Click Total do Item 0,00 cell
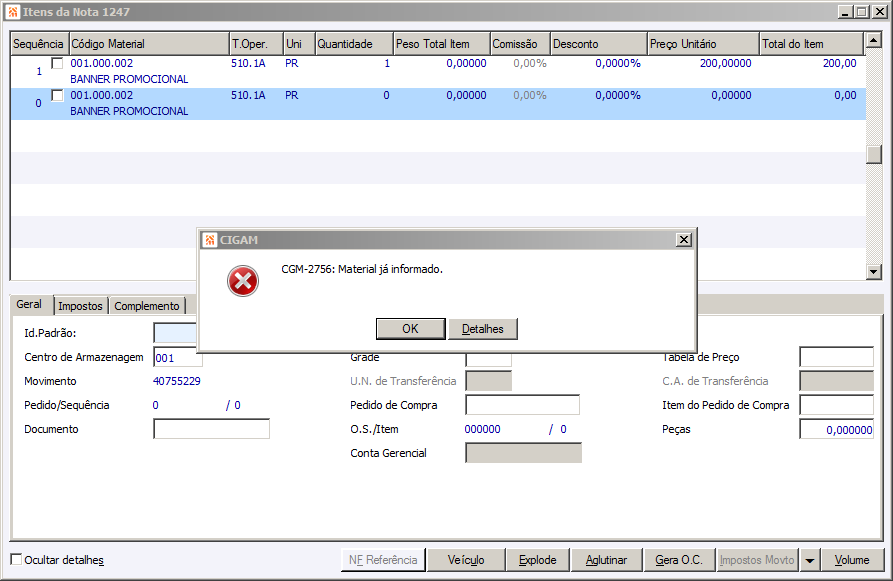 coord(845,95)
